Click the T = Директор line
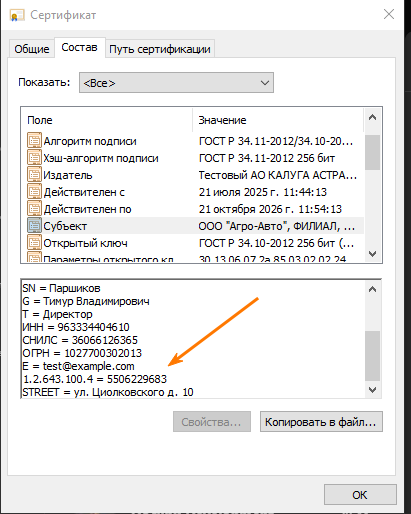411x514 pixels. (x=57, y=314)
